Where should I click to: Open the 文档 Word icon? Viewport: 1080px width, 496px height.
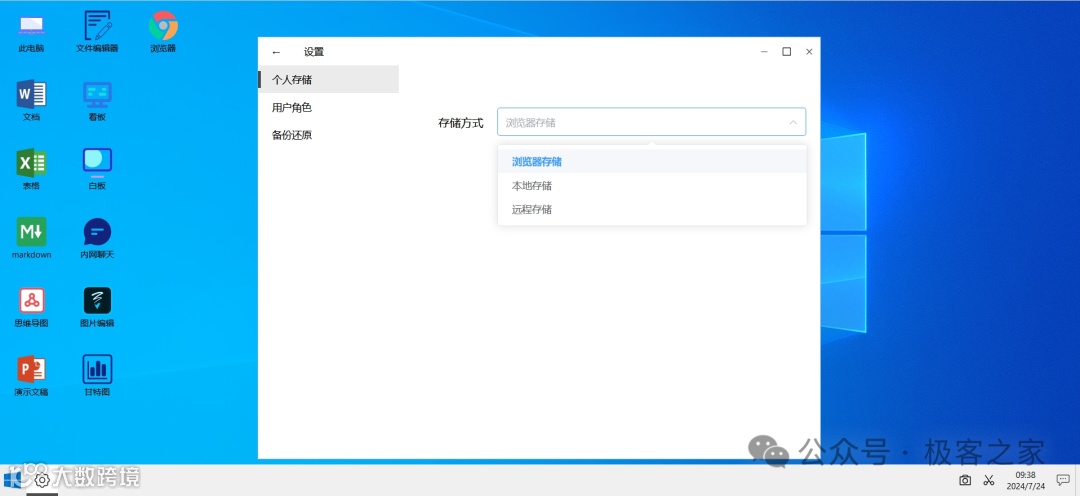pos(31,101)
